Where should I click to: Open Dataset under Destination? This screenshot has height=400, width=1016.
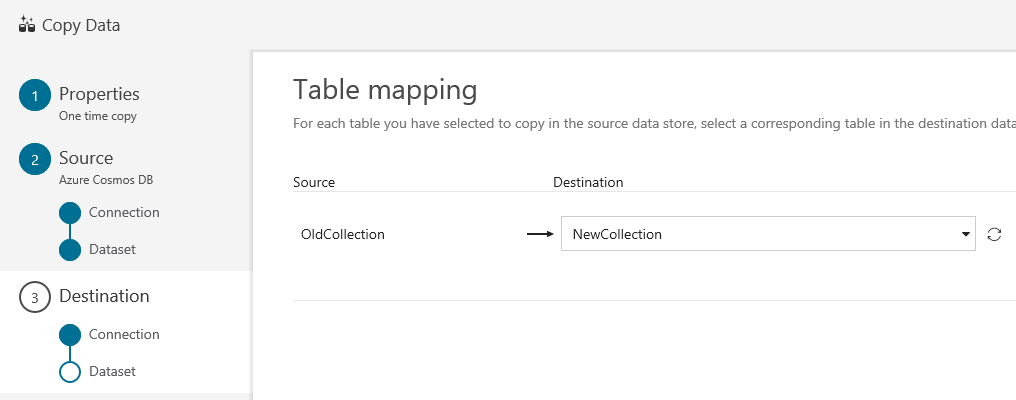[112, 371]
